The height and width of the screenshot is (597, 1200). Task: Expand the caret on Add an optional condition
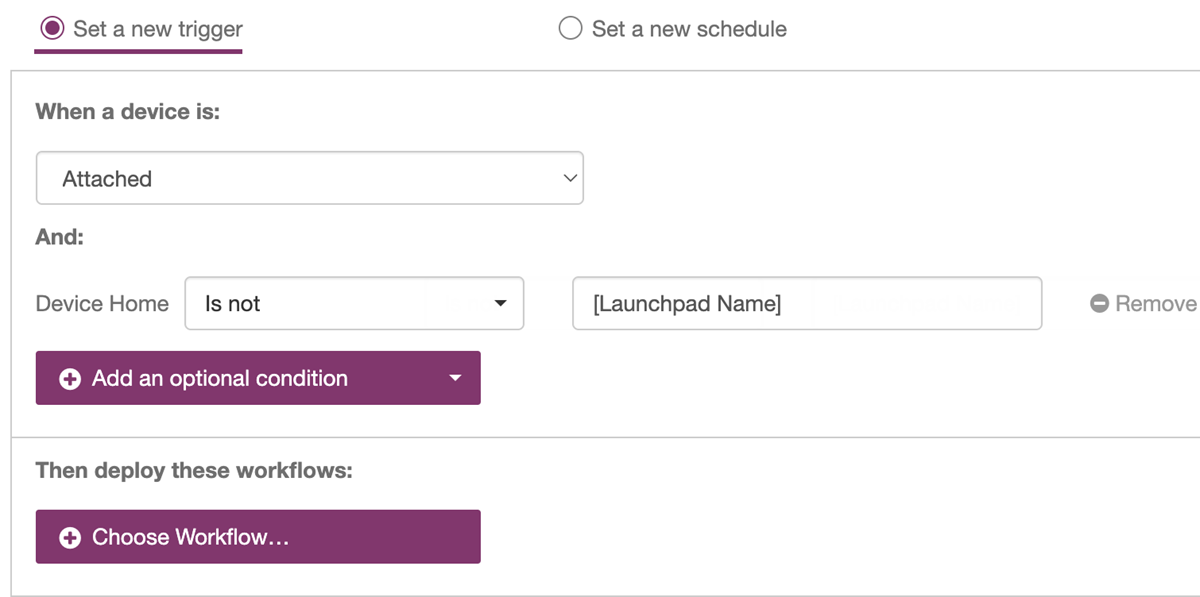(455, 379)
